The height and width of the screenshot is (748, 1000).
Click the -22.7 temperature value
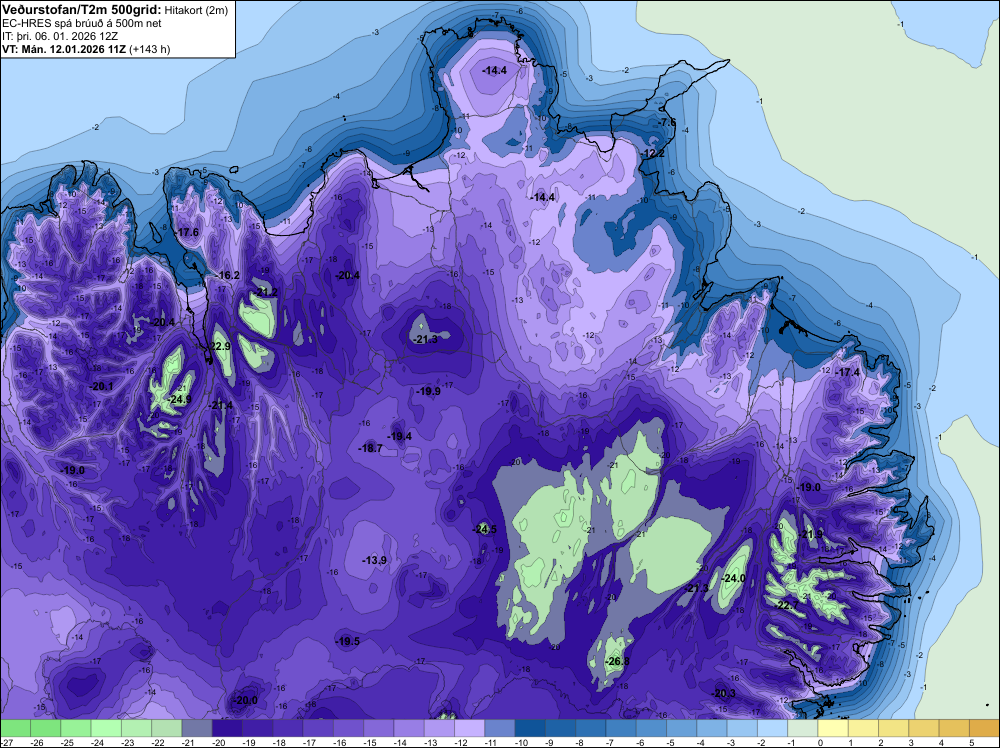click(787, 605)
